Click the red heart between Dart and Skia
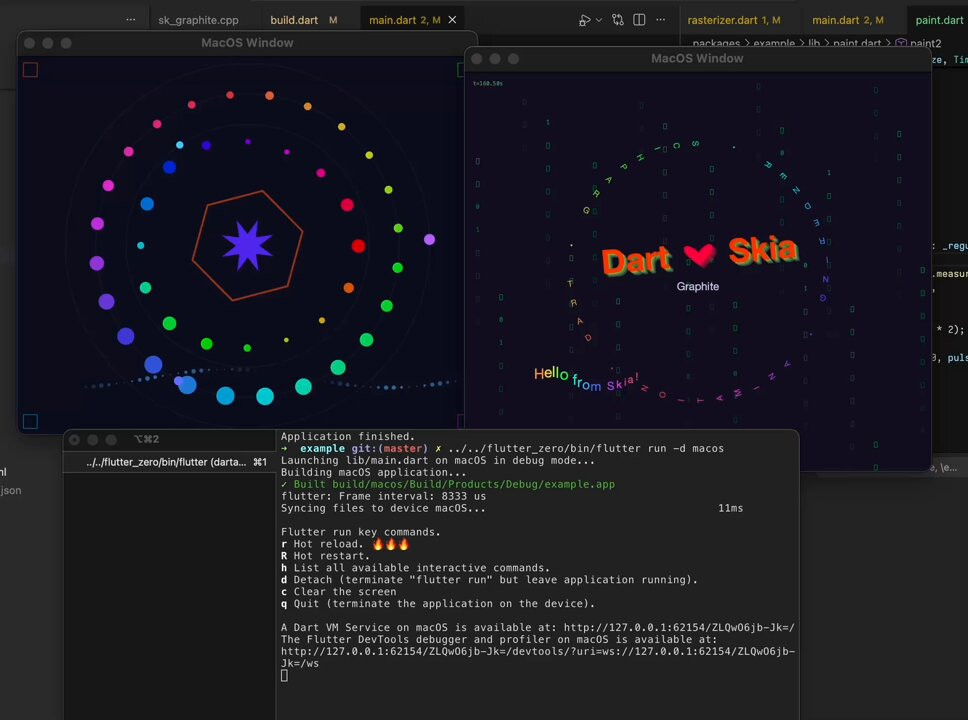The width and height of the screenshot is (968, 720). 700,256
